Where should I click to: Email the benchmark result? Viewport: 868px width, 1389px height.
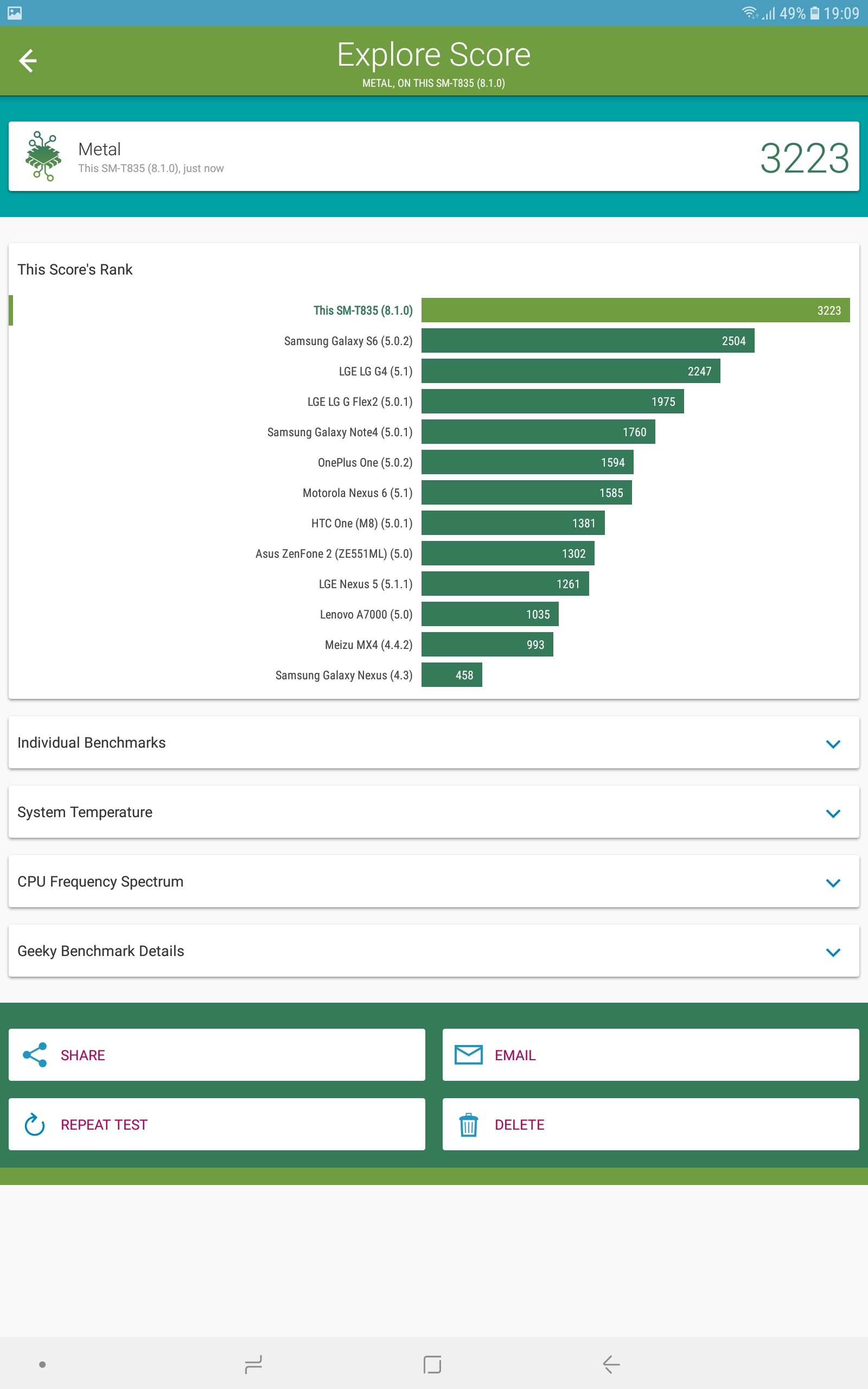click(x=651, y=1055)
